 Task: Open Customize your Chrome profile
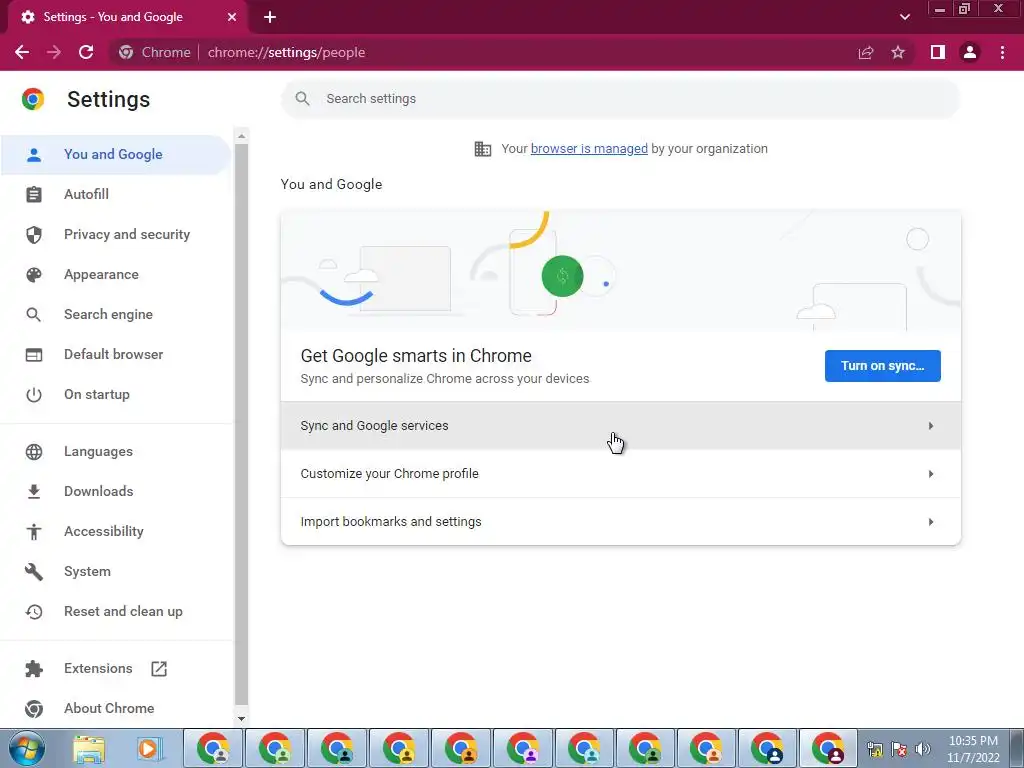(x=620, y=474)
